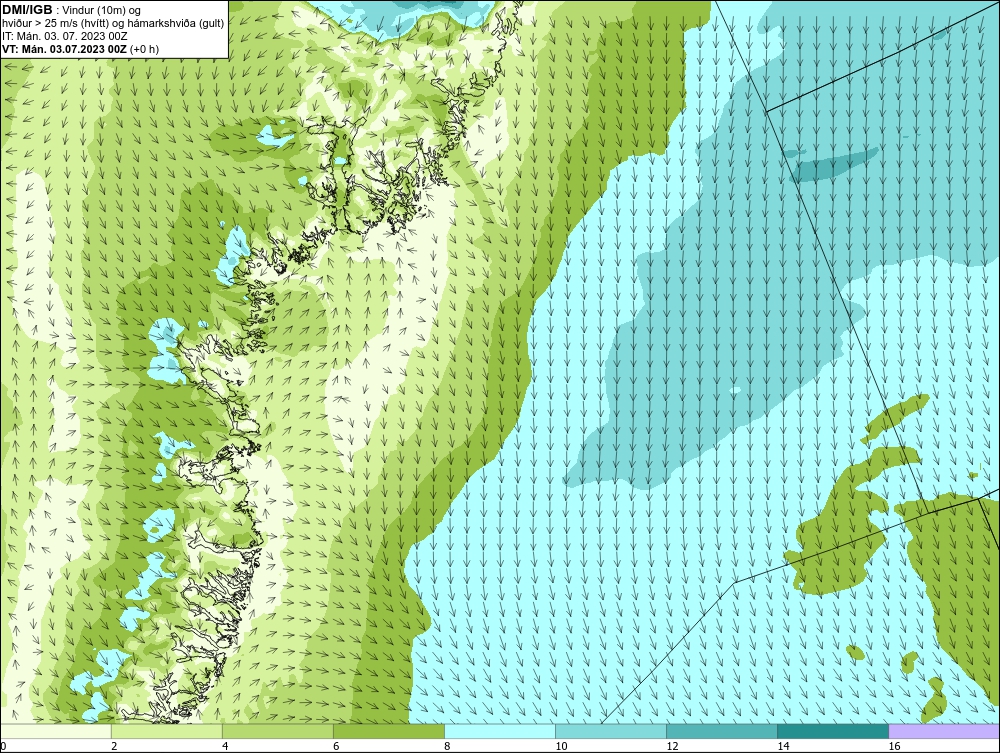Click the 10–12 m/s turquoise legend color

point(611,731)
